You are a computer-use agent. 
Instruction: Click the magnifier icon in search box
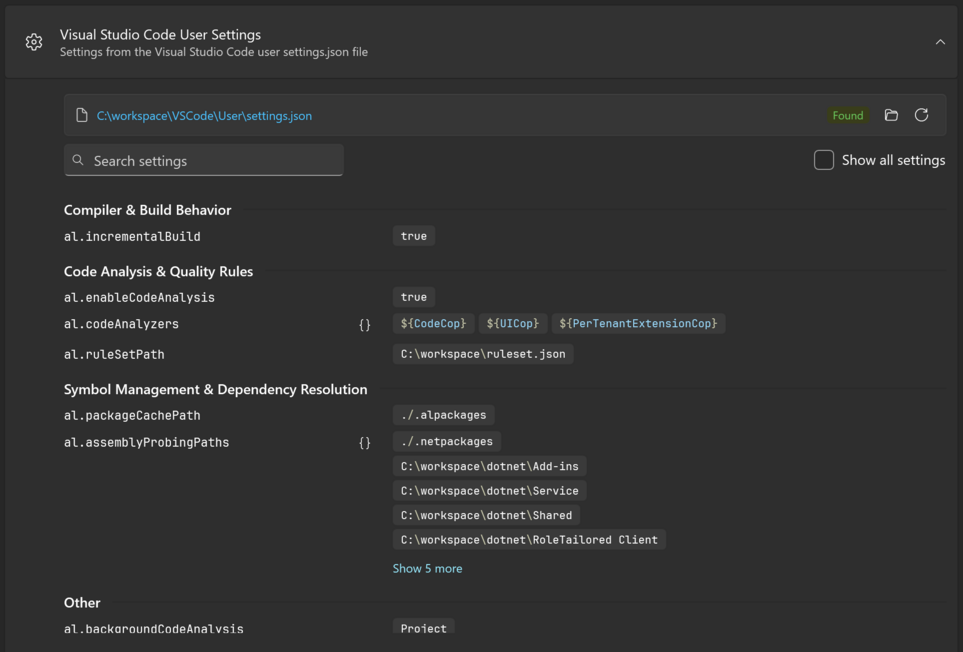[x=78, y=160]
